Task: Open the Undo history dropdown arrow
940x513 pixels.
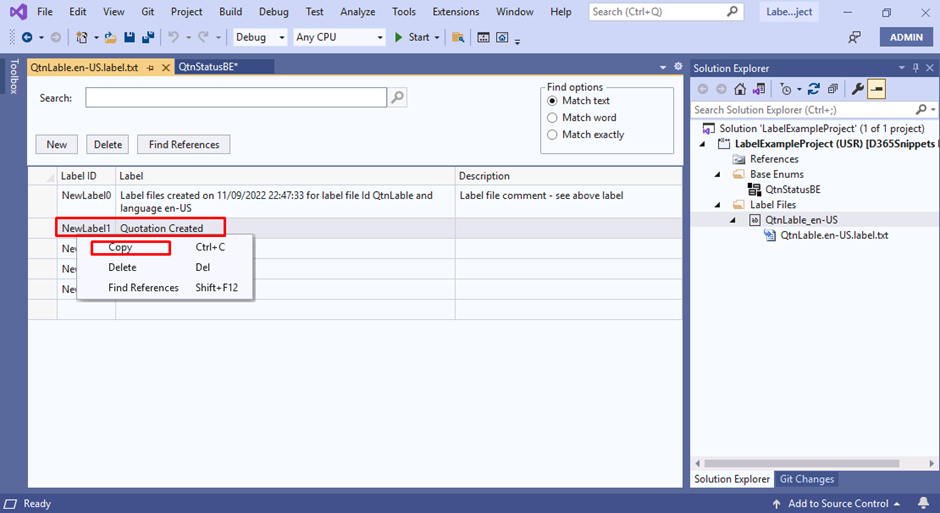Action: [x=188, y=37]
